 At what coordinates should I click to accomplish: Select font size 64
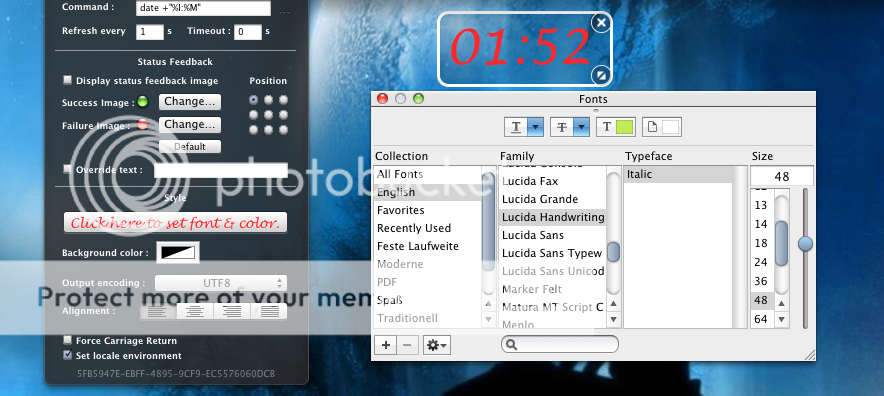click(x=761, y=319)
